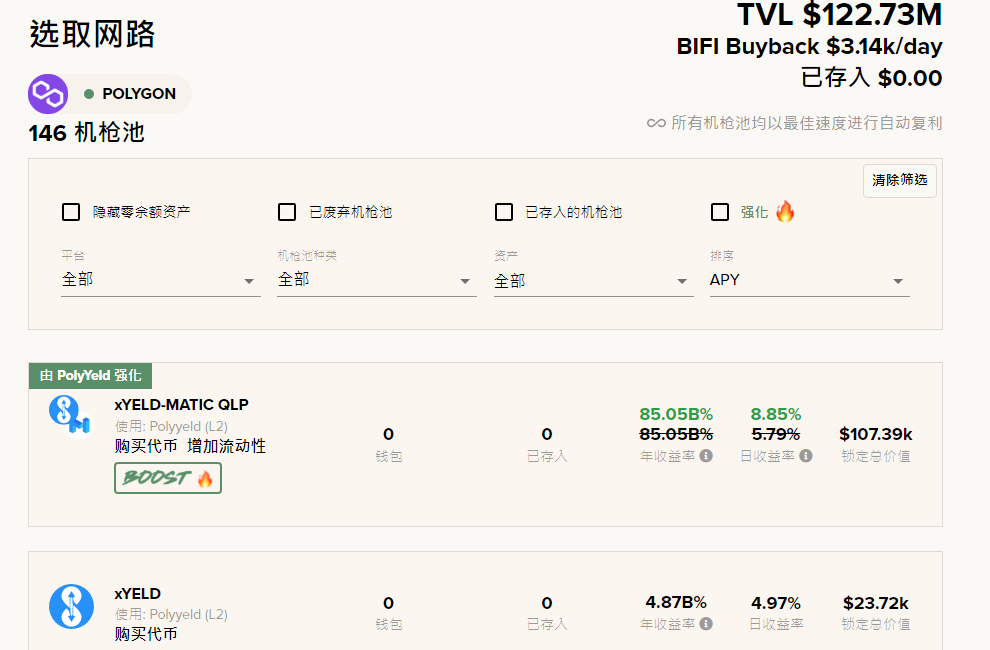Enable 隐藏零余额资产 checkbox
This screenshot has width=990, height=650.
[x=71, y=212]
